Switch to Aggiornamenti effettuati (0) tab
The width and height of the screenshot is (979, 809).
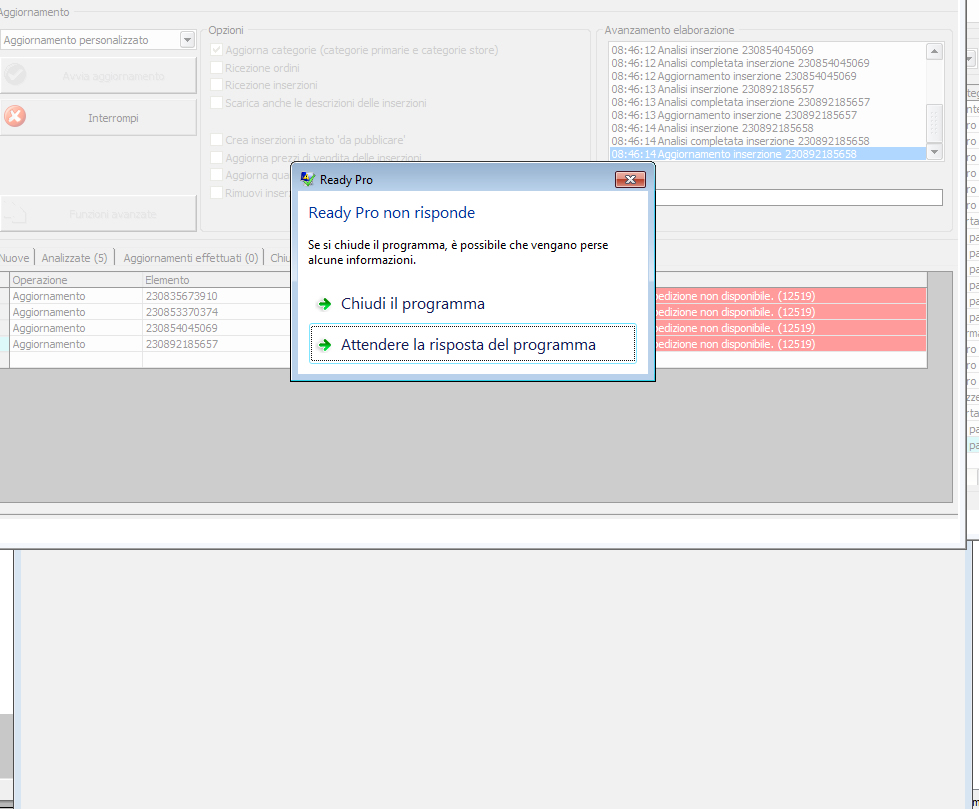pos(190,258)
